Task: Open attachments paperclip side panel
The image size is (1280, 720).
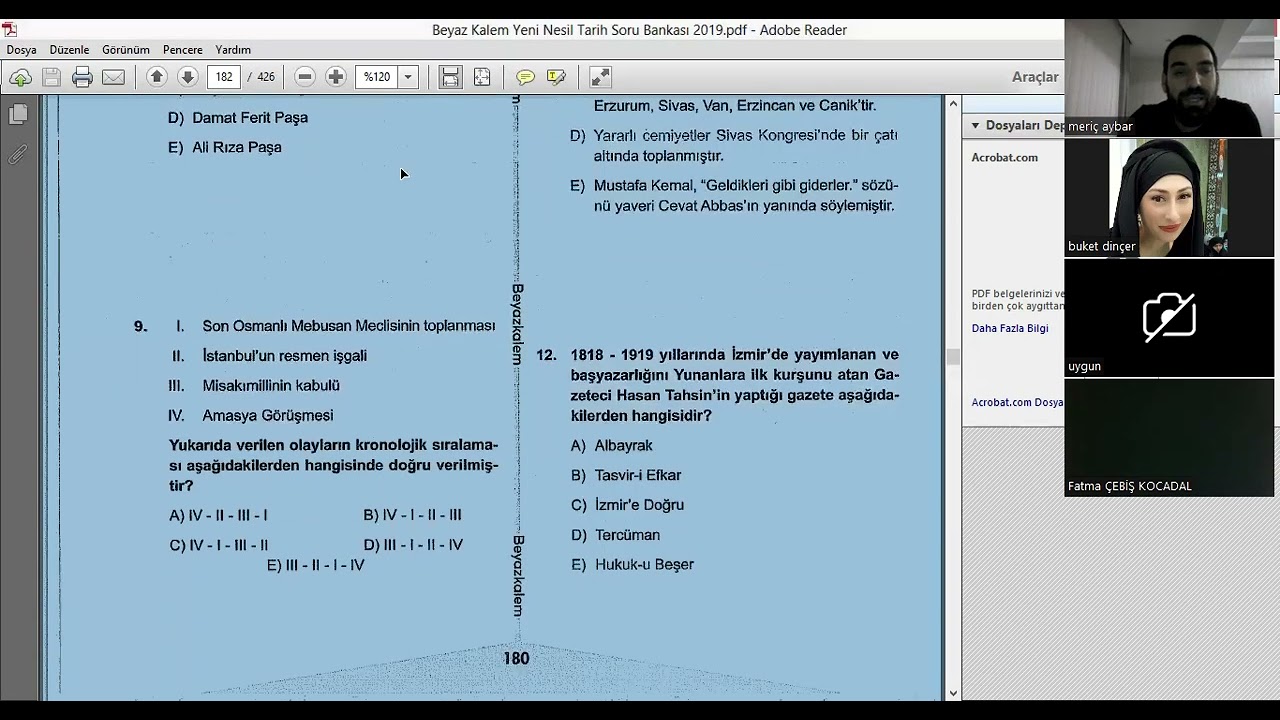Action: [x=18, y=155]
